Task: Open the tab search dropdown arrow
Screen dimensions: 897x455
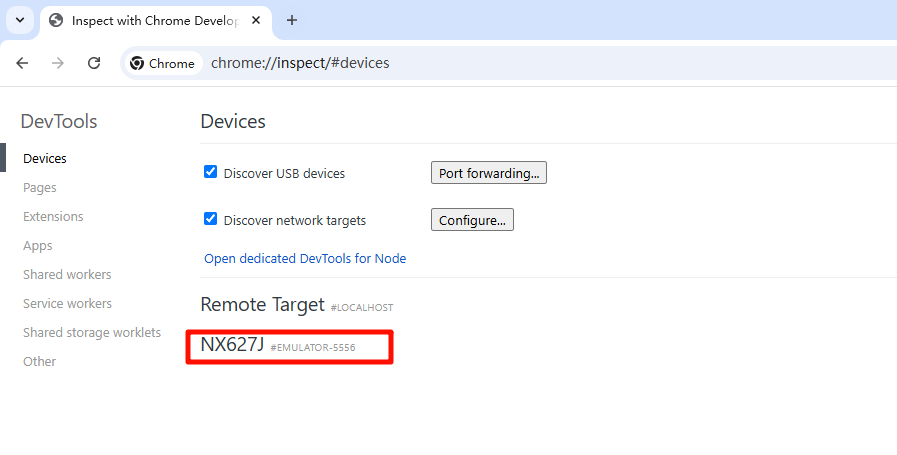Action: [x=19, y=20]
